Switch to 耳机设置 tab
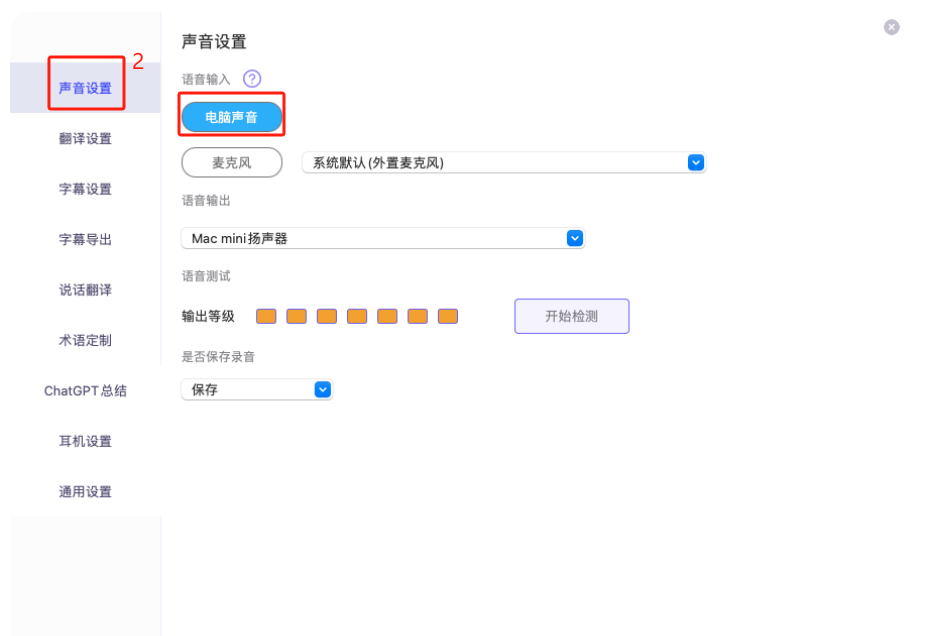The width and height of the screenshot is (925, 636). click(x=85, y=441)
